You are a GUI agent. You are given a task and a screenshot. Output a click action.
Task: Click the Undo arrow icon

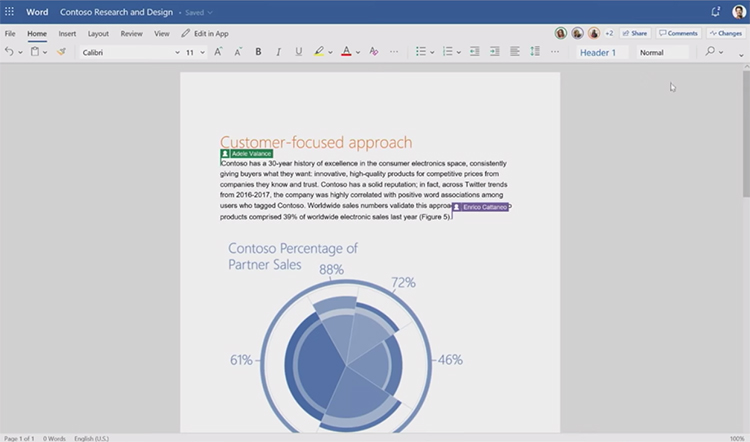tap(9, 52)
